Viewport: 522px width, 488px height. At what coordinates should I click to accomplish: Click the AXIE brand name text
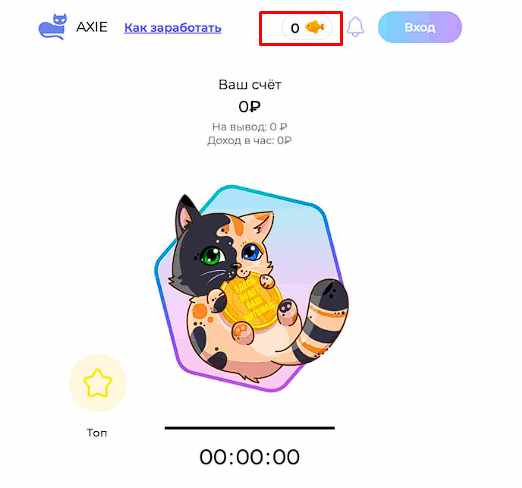[x=92, y=27]
